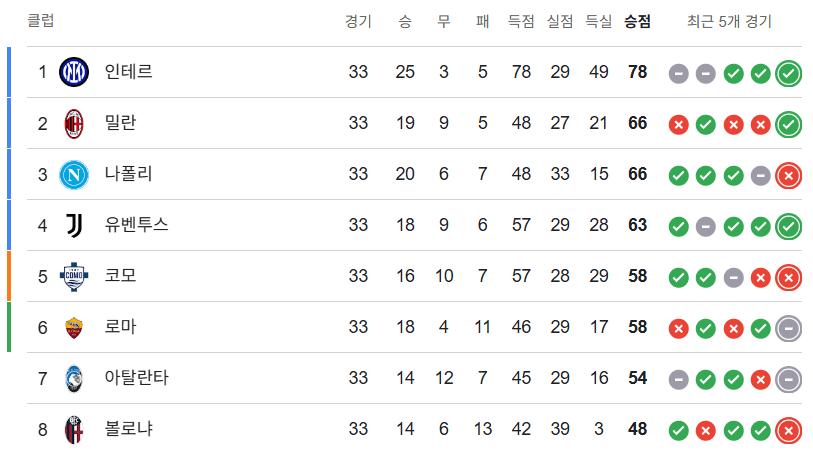Click the Napoli club crest icon
This screenshot has height=450, width=813.
point(74,174)
